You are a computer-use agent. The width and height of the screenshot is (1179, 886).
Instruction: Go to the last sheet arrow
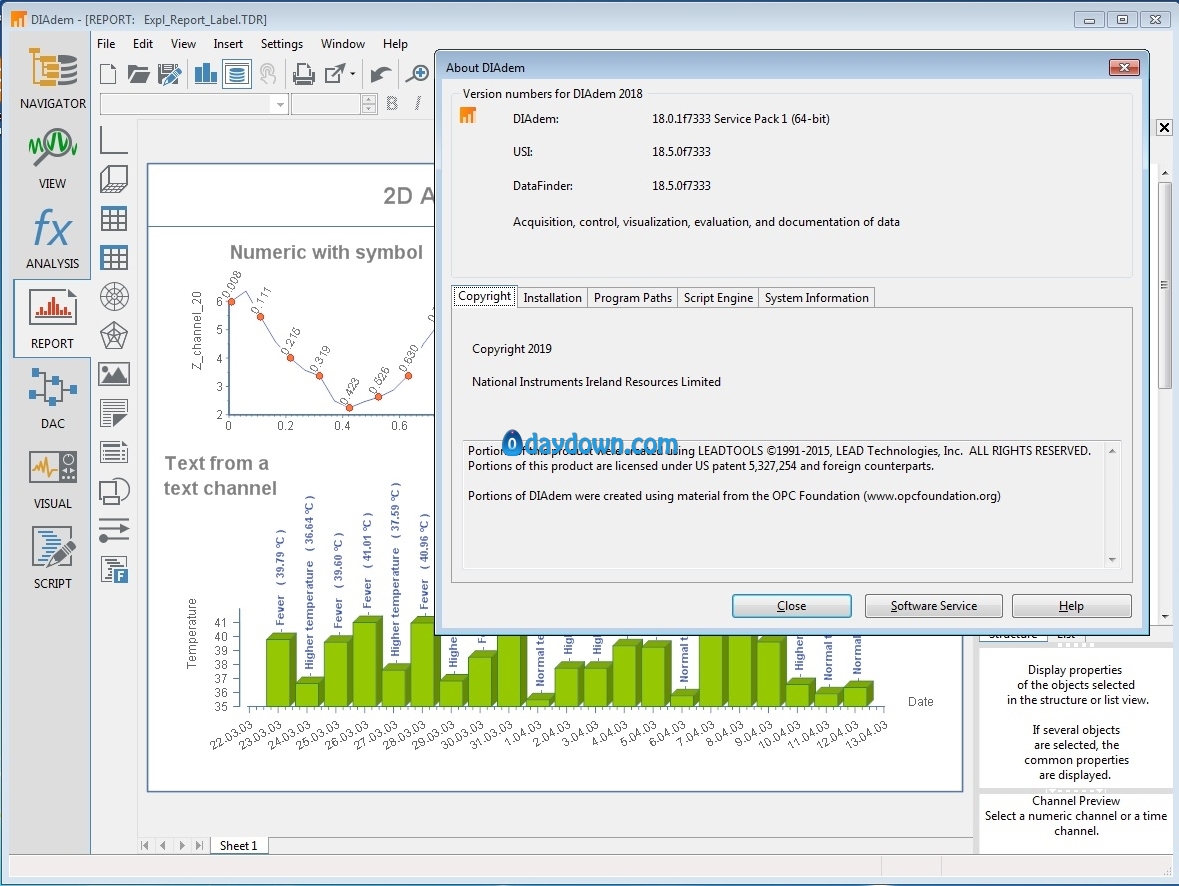(x=199, y=845)
